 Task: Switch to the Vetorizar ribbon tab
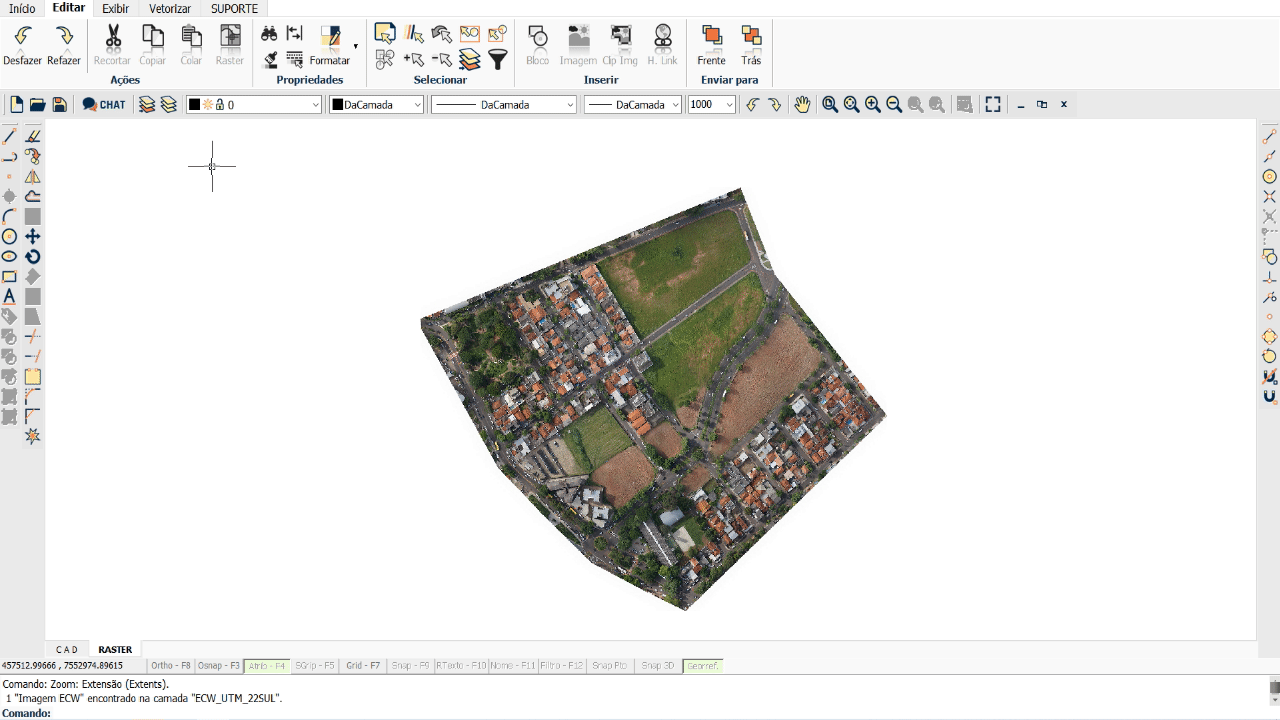(x=170, y=9)
